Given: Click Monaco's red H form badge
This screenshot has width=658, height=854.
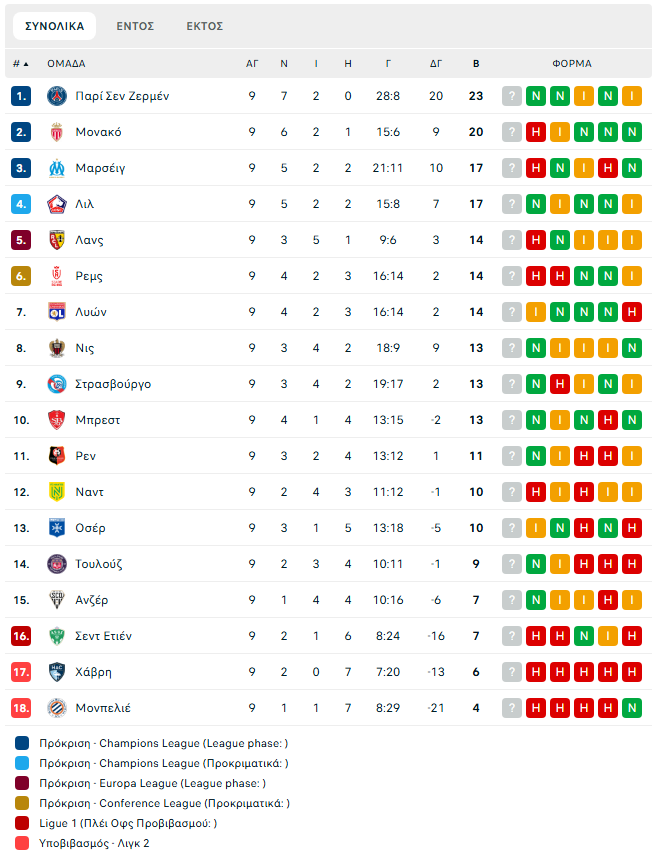Looking at the screenshot, I should (536, 132).
